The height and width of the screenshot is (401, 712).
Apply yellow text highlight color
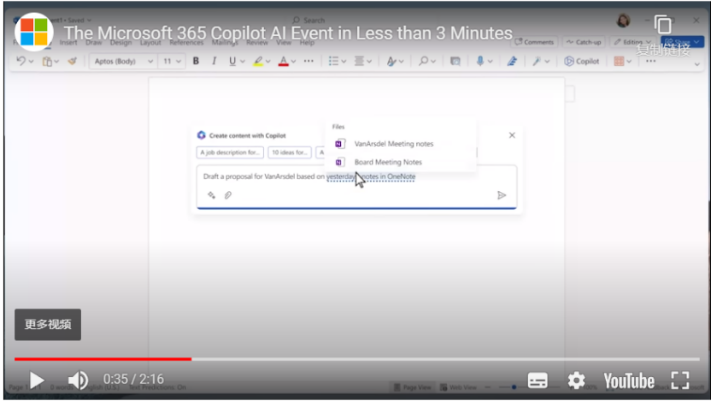tap(258, 61)
